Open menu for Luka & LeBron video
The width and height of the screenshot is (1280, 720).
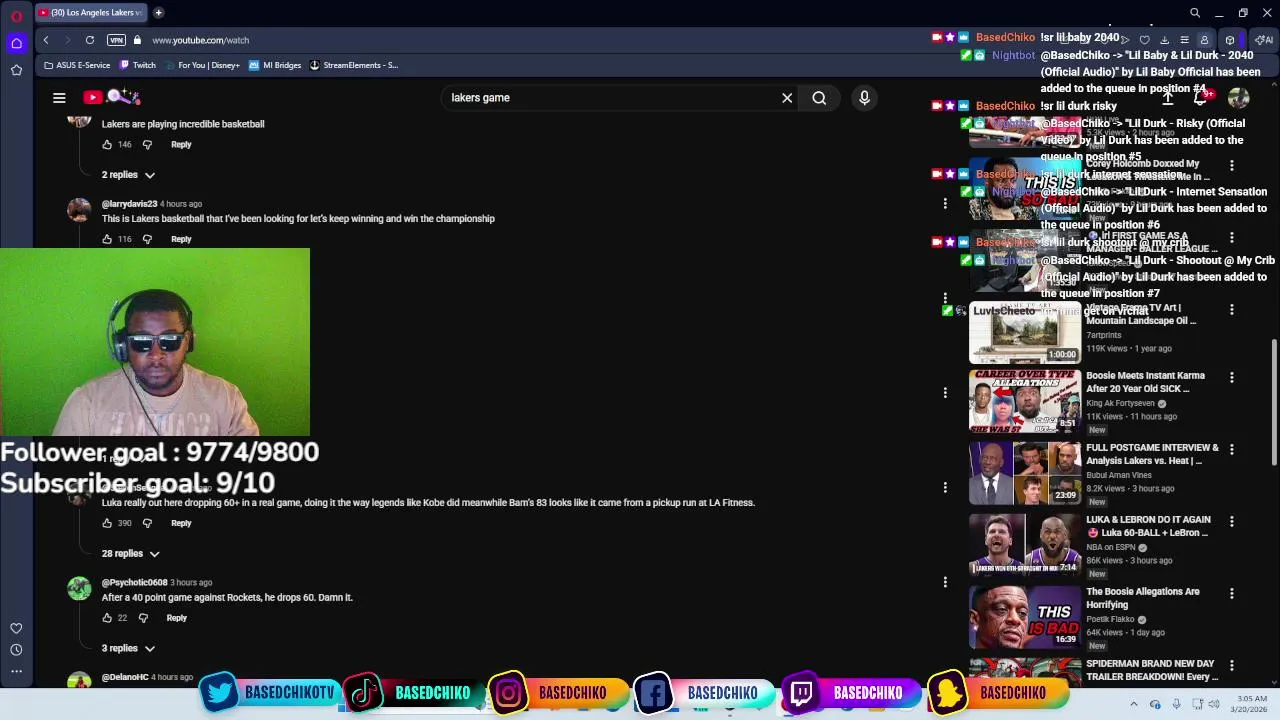coord(1232,521)
